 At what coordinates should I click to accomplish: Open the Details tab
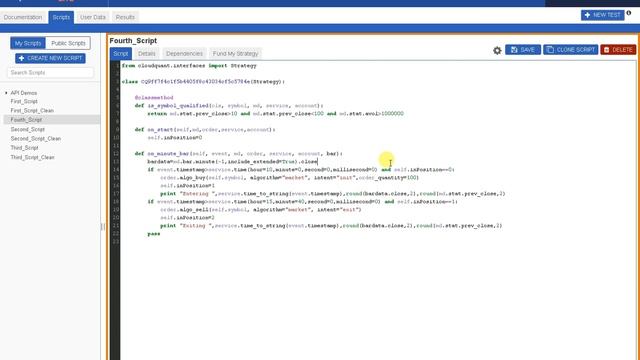tap(147, 53)
